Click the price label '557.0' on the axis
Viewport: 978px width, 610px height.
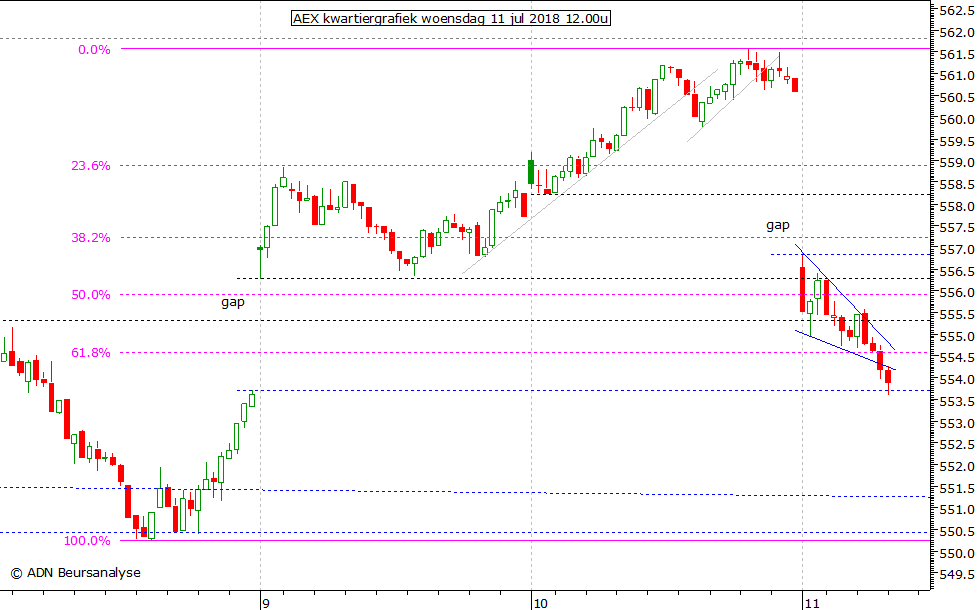[957, 249]
